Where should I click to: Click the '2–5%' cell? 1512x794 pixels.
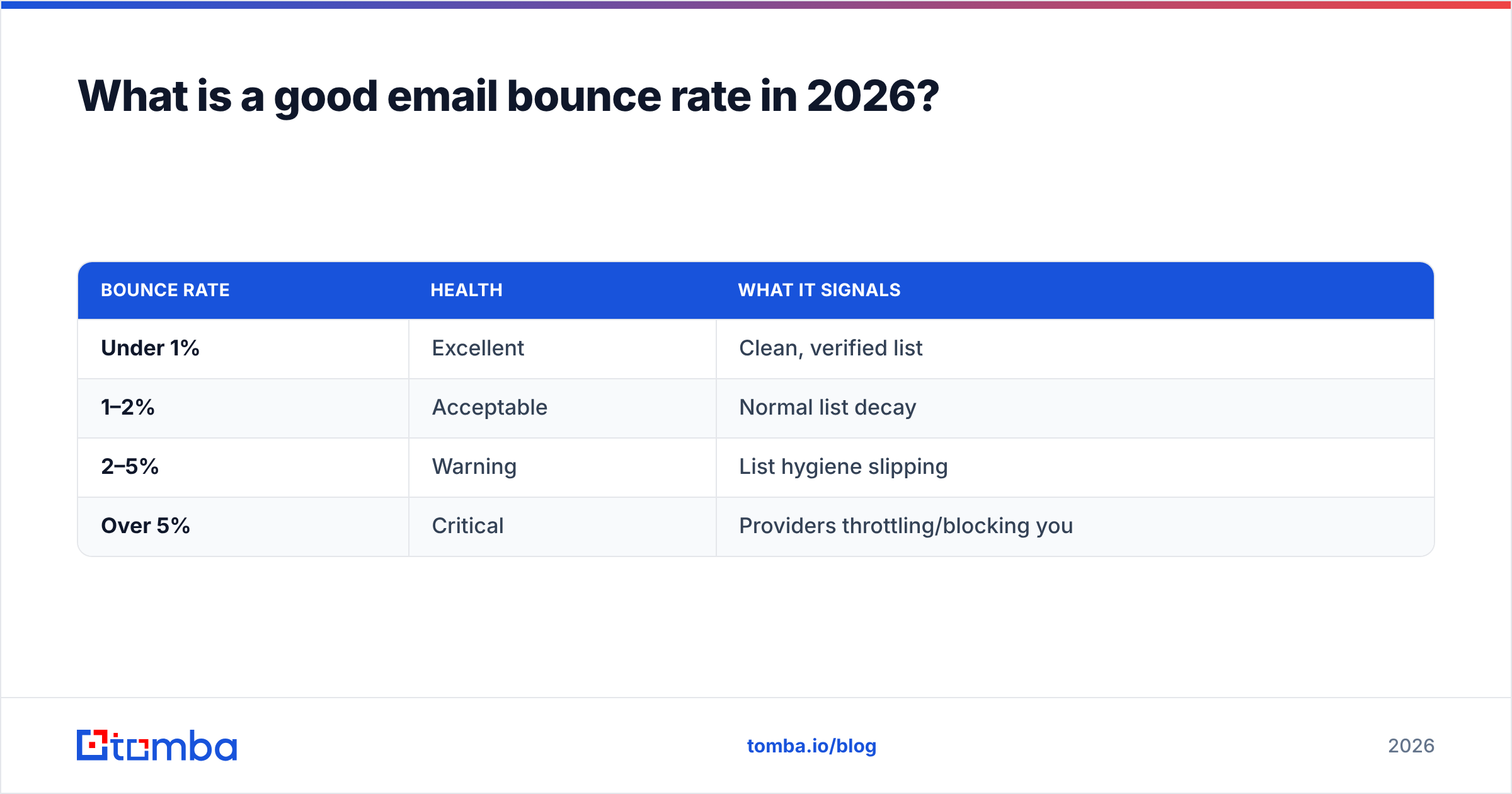(x=243, y=467)
